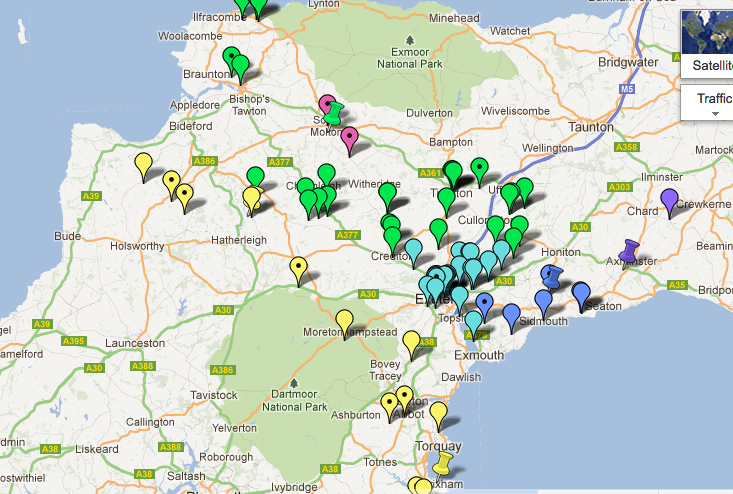Click the yellow marker west of Exmouth
Image resolution: width=733 pixels, height=494 pixels.
tap(411, 343)
